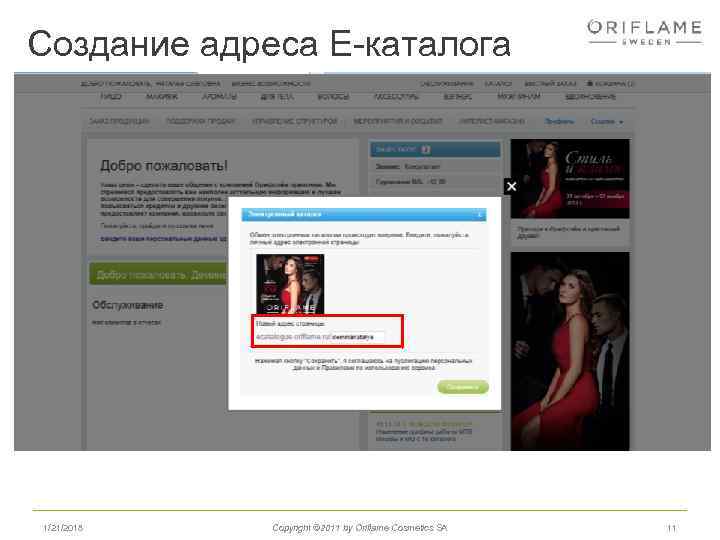The height and width of the screenshot is (540, 720).
Task: Open the АКСЕССУАРЫ menu item
Action: [396, 97]
